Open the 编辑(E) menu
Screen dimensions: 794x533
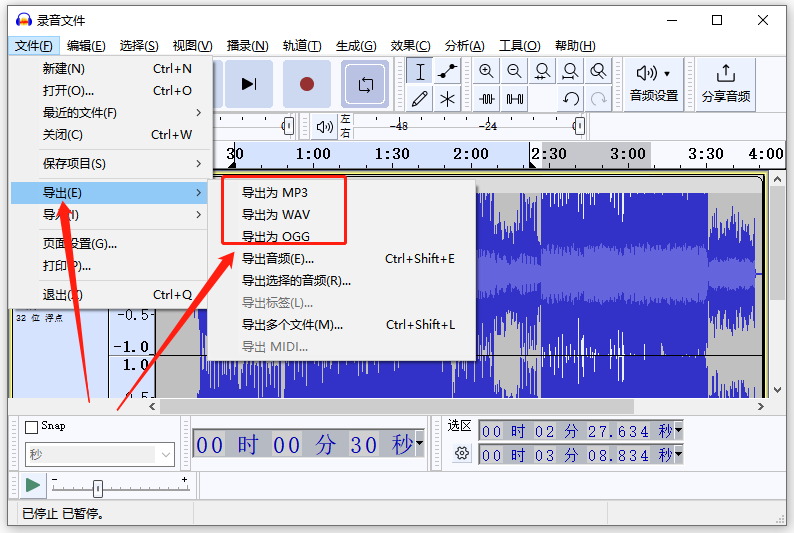tap(86, 46)
